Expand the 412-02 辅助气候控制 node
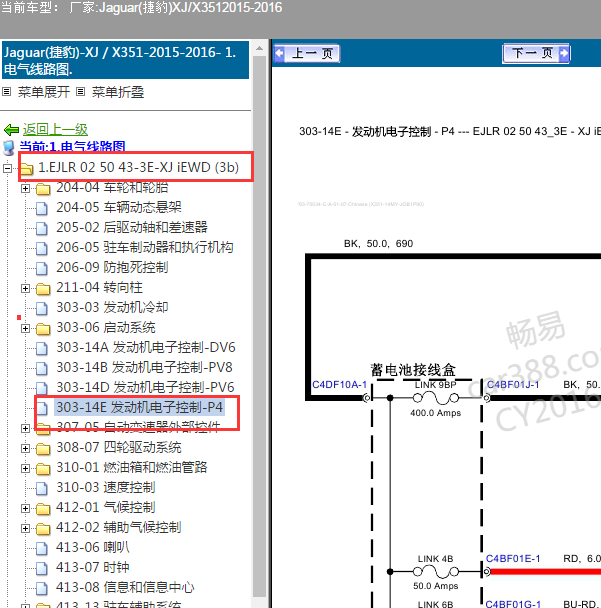Viewport: 601px width, 608px height. (25, 529)
